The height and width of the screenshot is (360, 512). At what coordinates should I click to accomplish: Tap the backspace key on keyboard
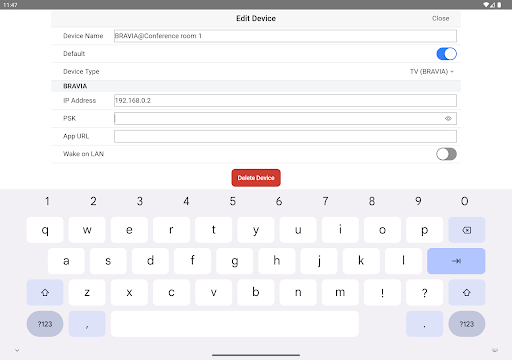466,230
